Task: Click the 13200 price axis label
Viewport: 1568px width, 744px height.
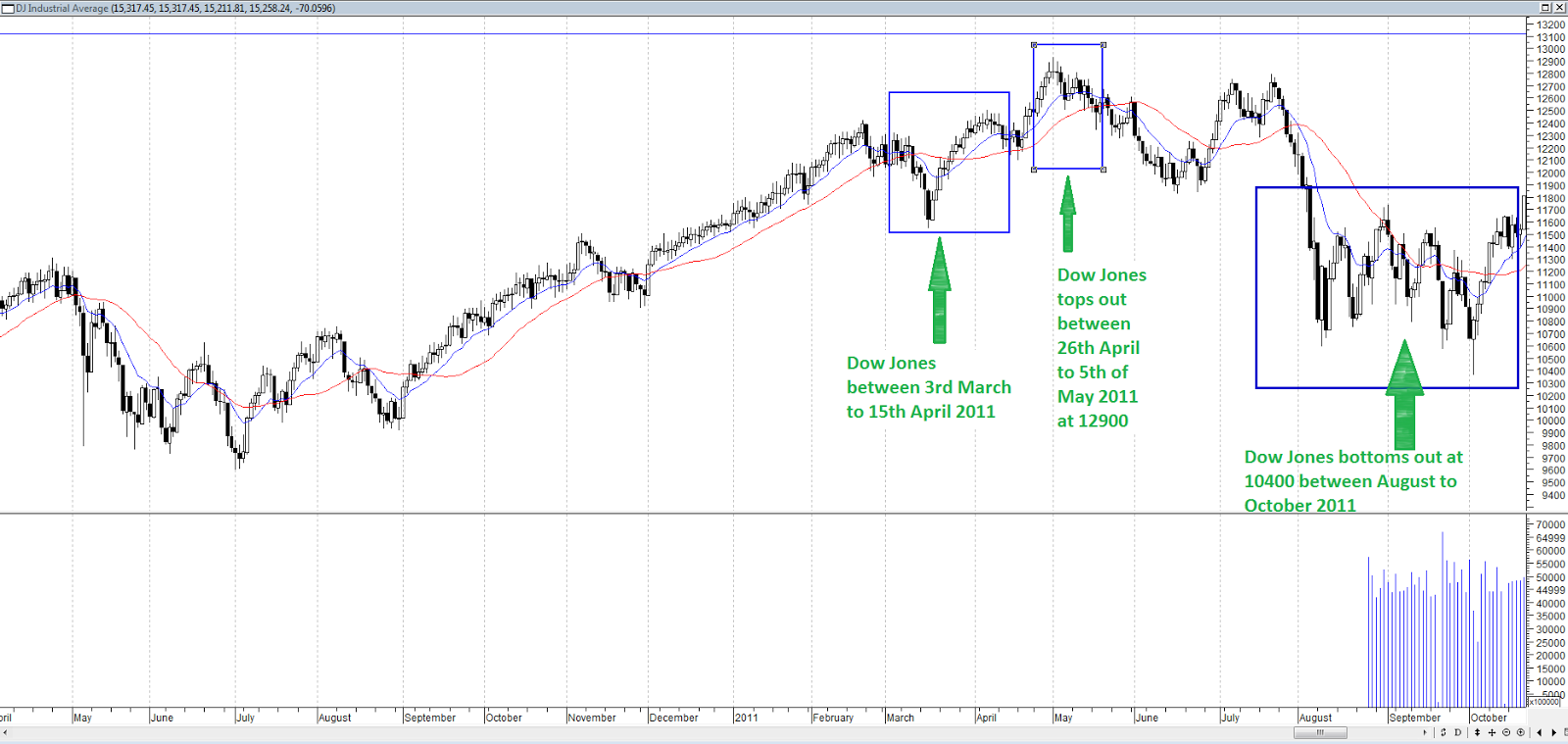Action: coord(1550,25)
